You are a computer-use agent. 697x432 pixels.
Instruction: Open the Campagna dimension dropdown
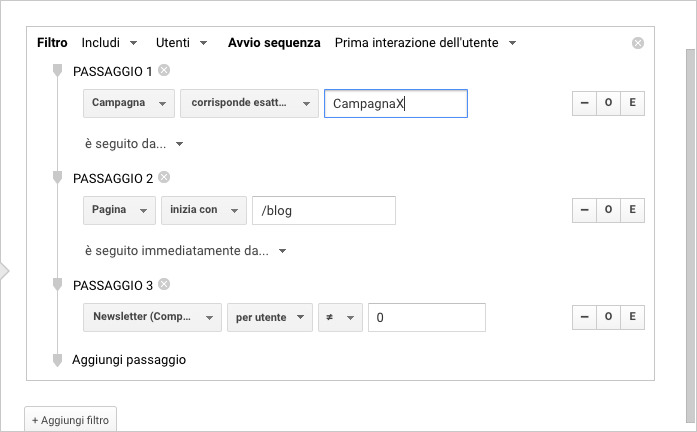[x=129, y=104]
